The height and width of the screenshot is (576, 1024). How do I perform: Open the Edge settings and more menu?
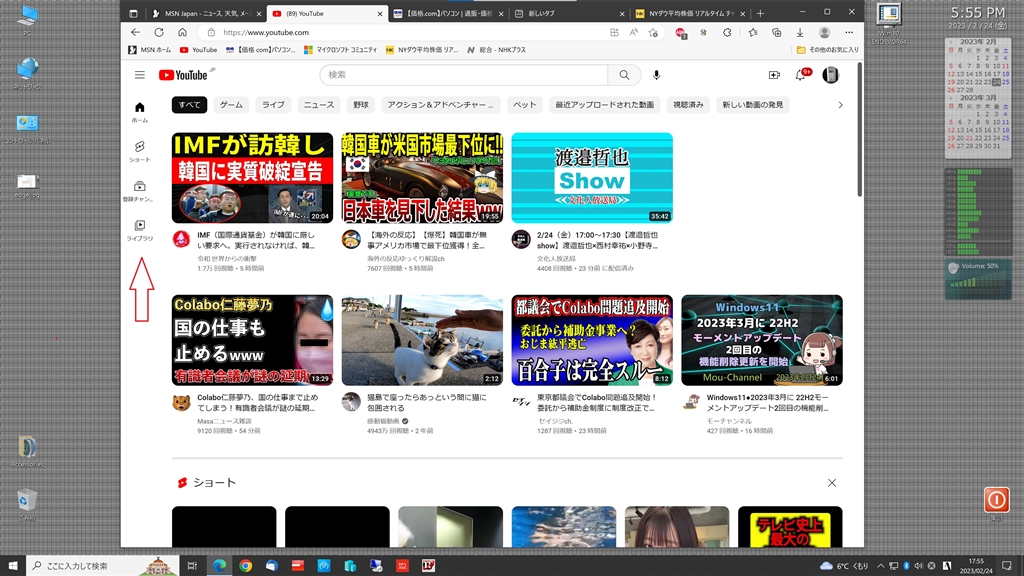click(x=849, y=32)
